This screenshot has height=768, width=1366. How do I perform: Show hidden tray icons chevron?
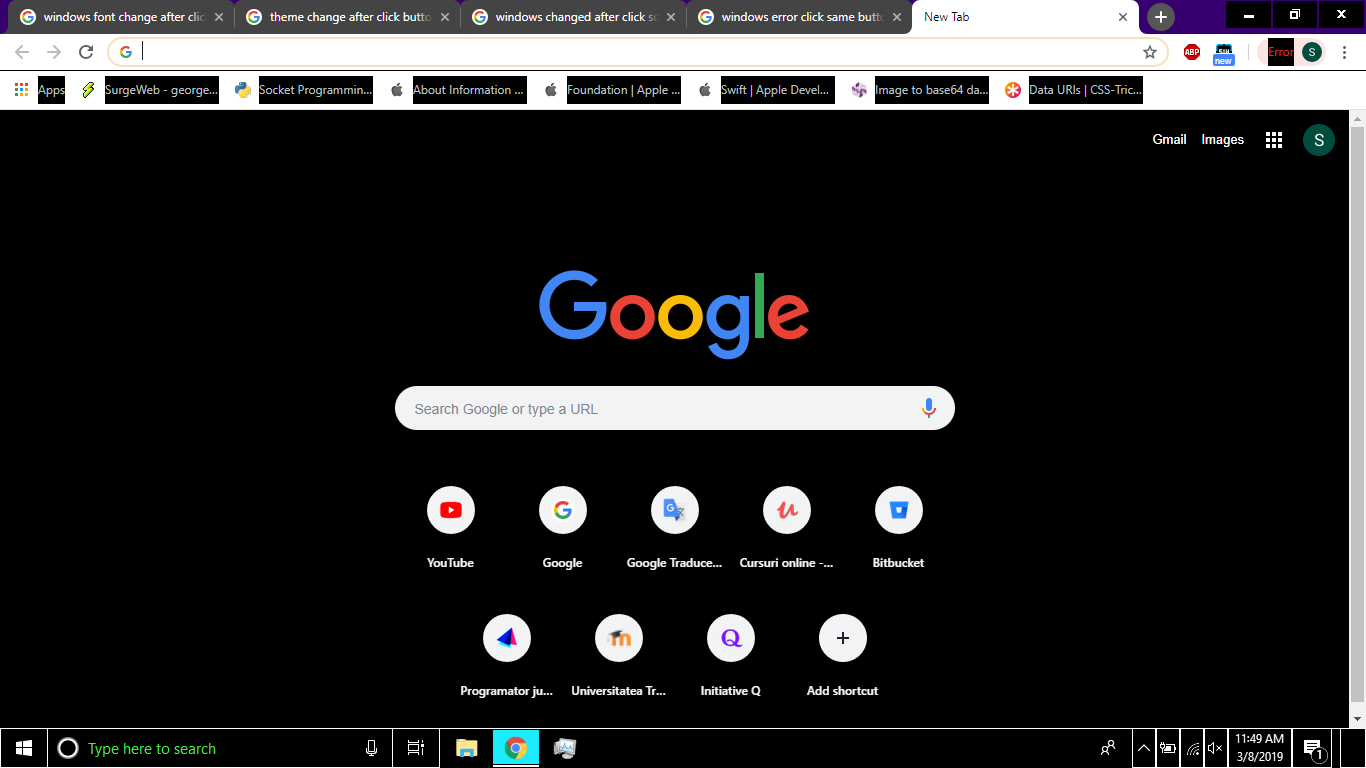click(1144, 748)
